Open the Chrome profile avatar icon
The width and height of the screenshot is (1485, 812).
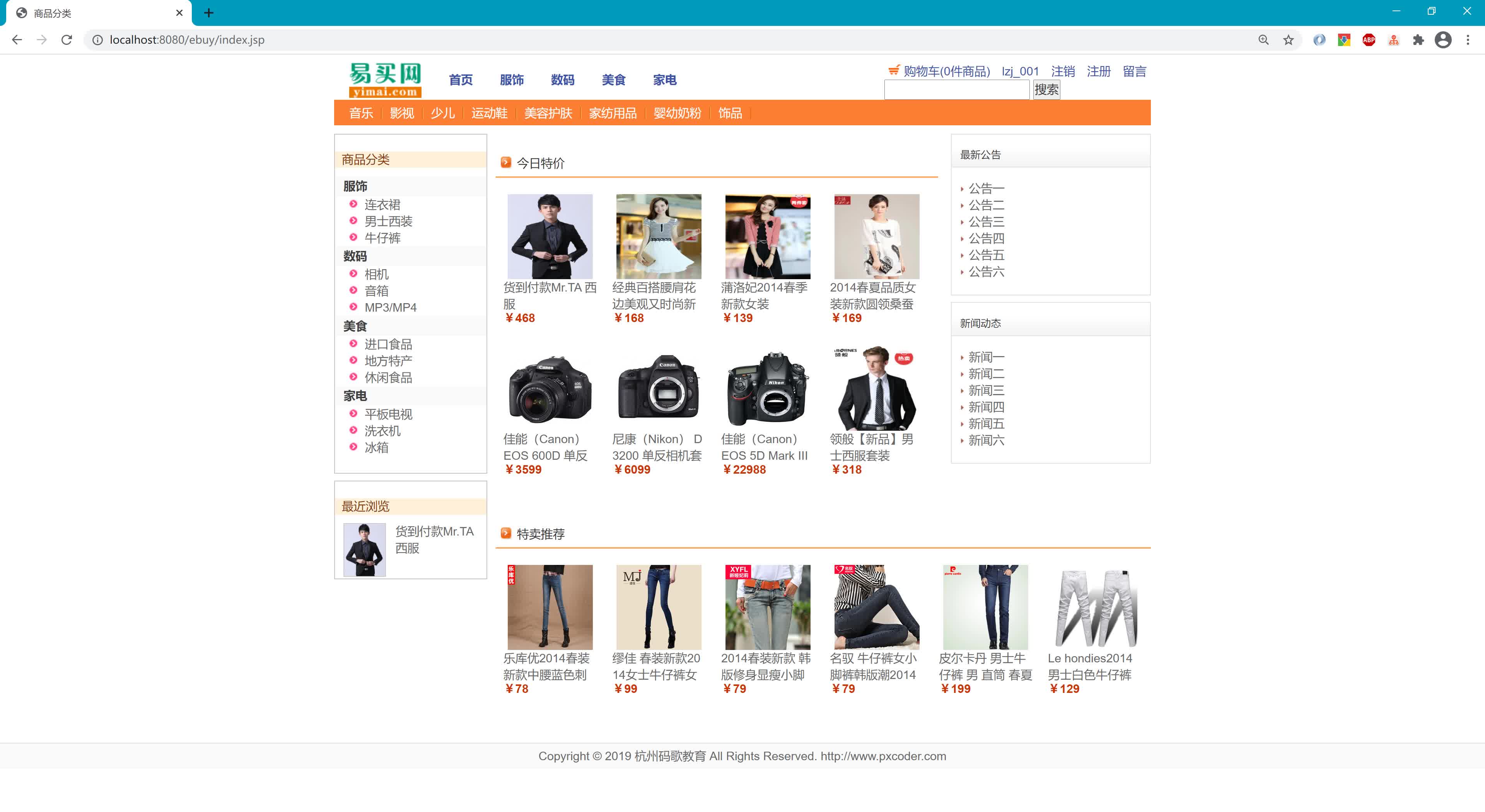[1443, 40]
